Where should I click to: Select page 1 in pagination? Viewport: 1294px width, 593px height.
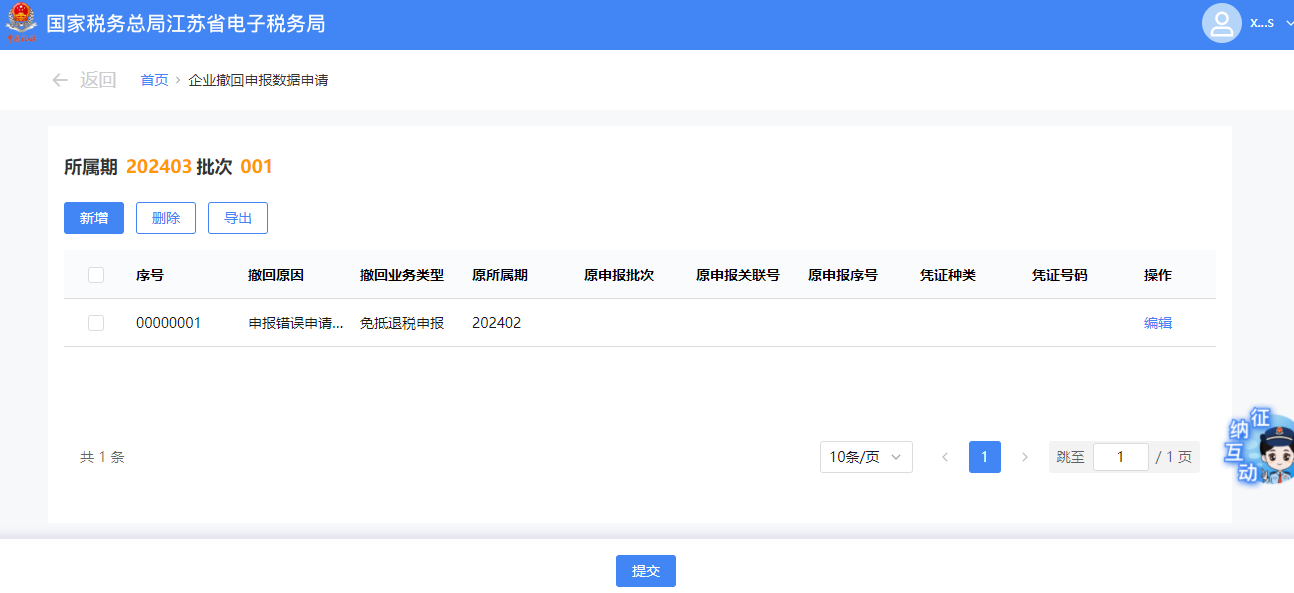pos(985,457)
